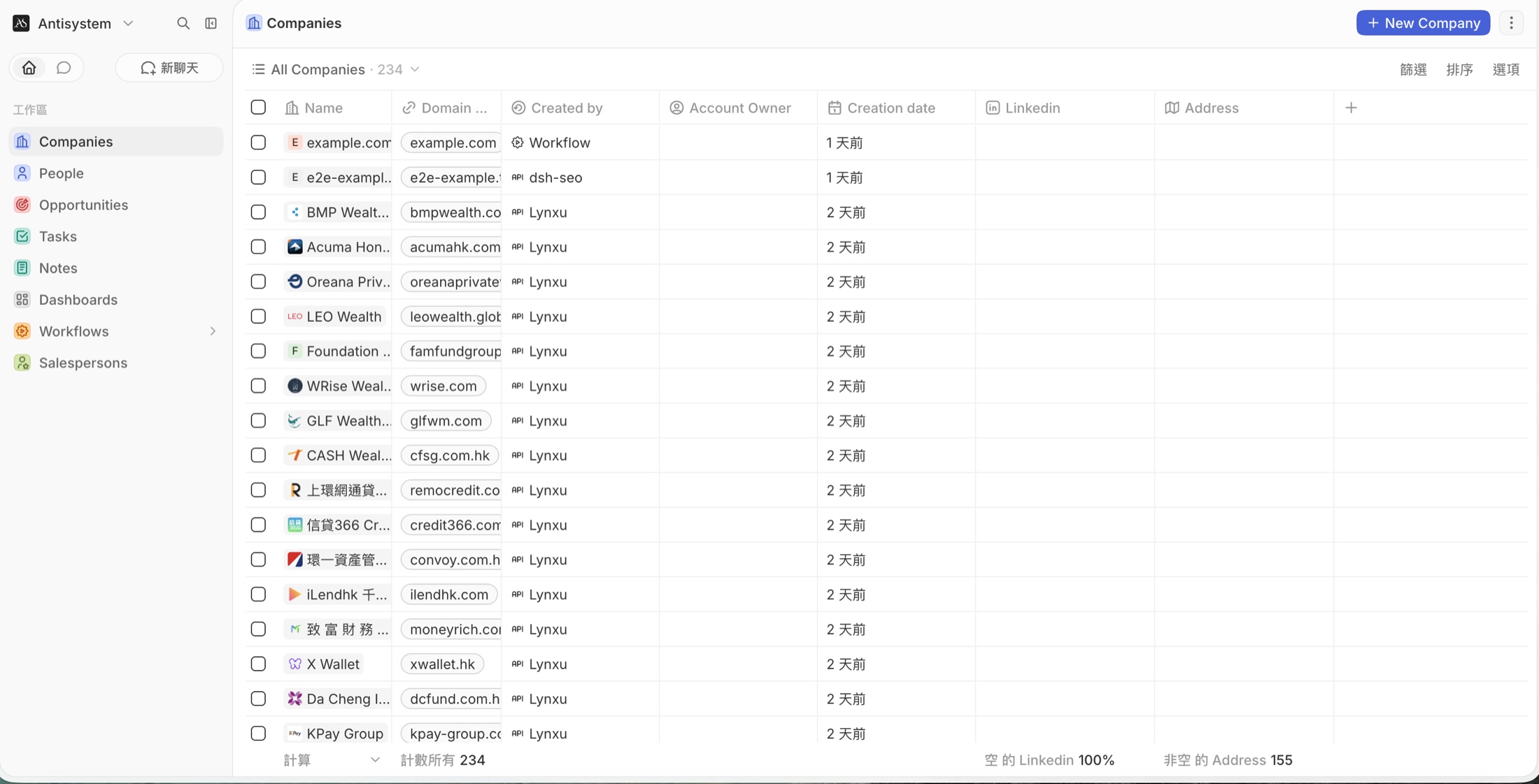The image size is (1539, 784).
Task: Click the Creation date calendar icon
Action: [x=835, y=108]
